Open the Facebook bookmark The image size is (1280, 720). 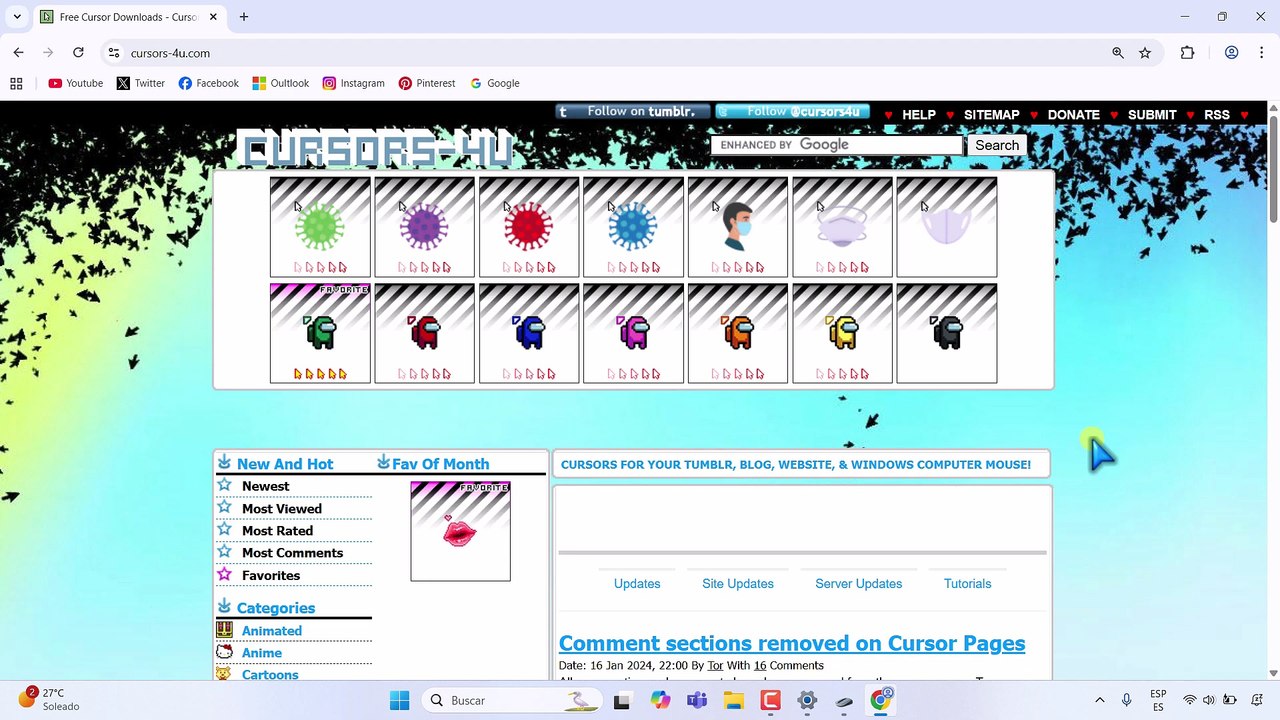pyautogui.click(x=209, y=83)
